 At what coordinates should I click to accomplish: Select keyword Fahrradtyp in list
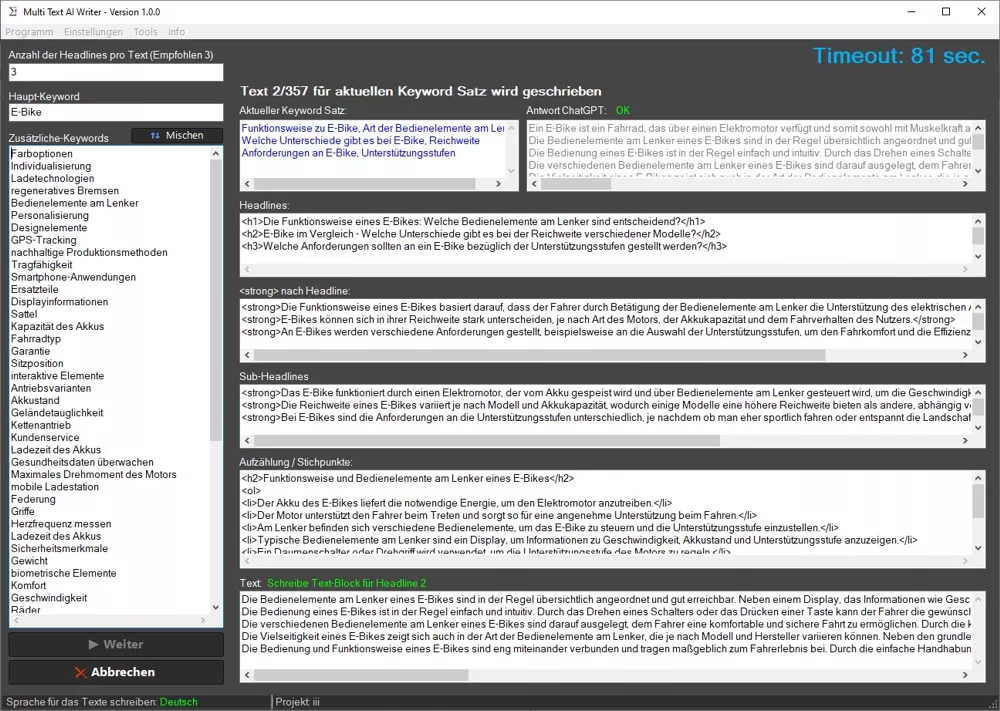(x=36, y=339)
